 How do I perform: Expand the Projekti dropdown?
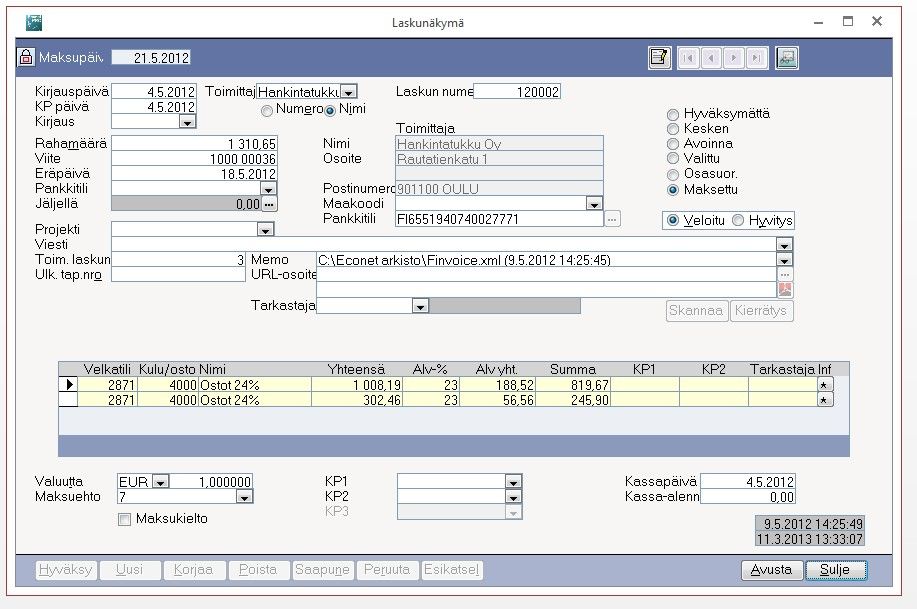click(x=266, y=230)
